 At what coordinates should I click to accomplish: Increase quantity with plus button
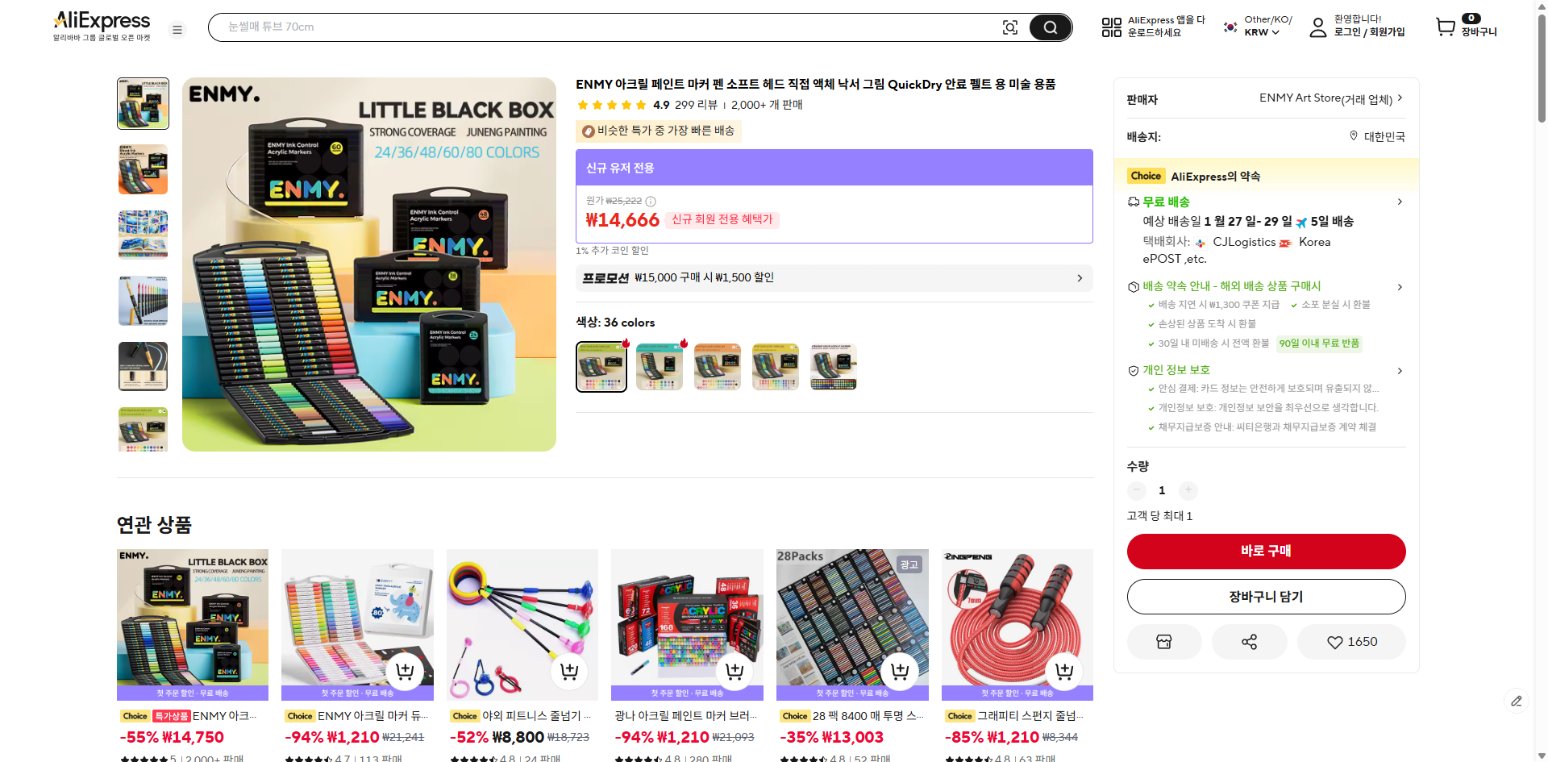tap(1188, 491)
